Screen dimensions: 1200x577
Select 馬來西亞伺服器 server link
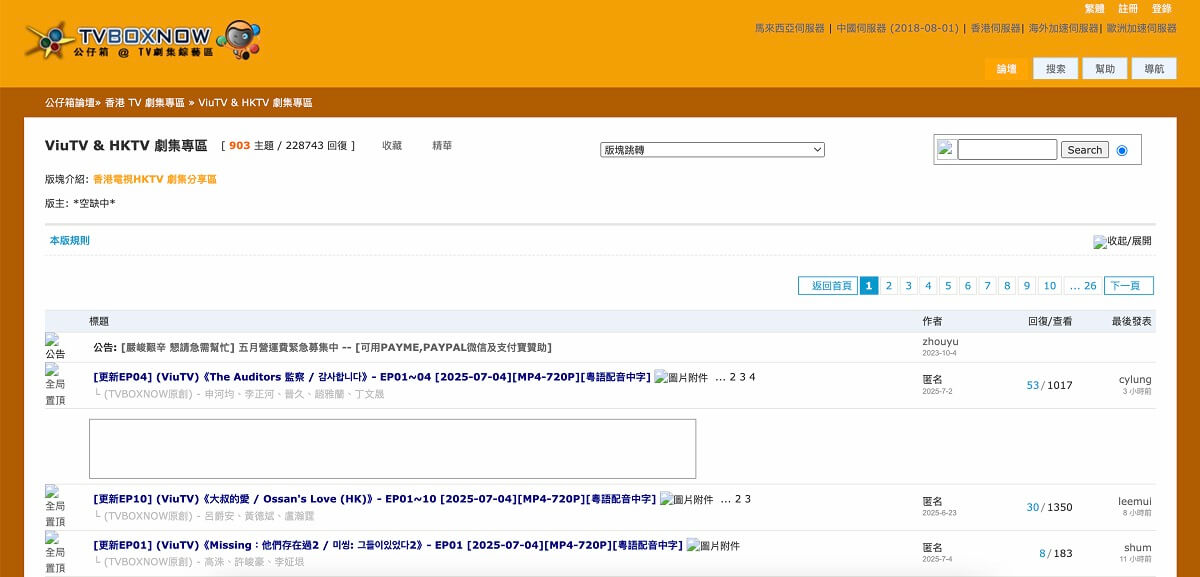(x=790, y=29)
